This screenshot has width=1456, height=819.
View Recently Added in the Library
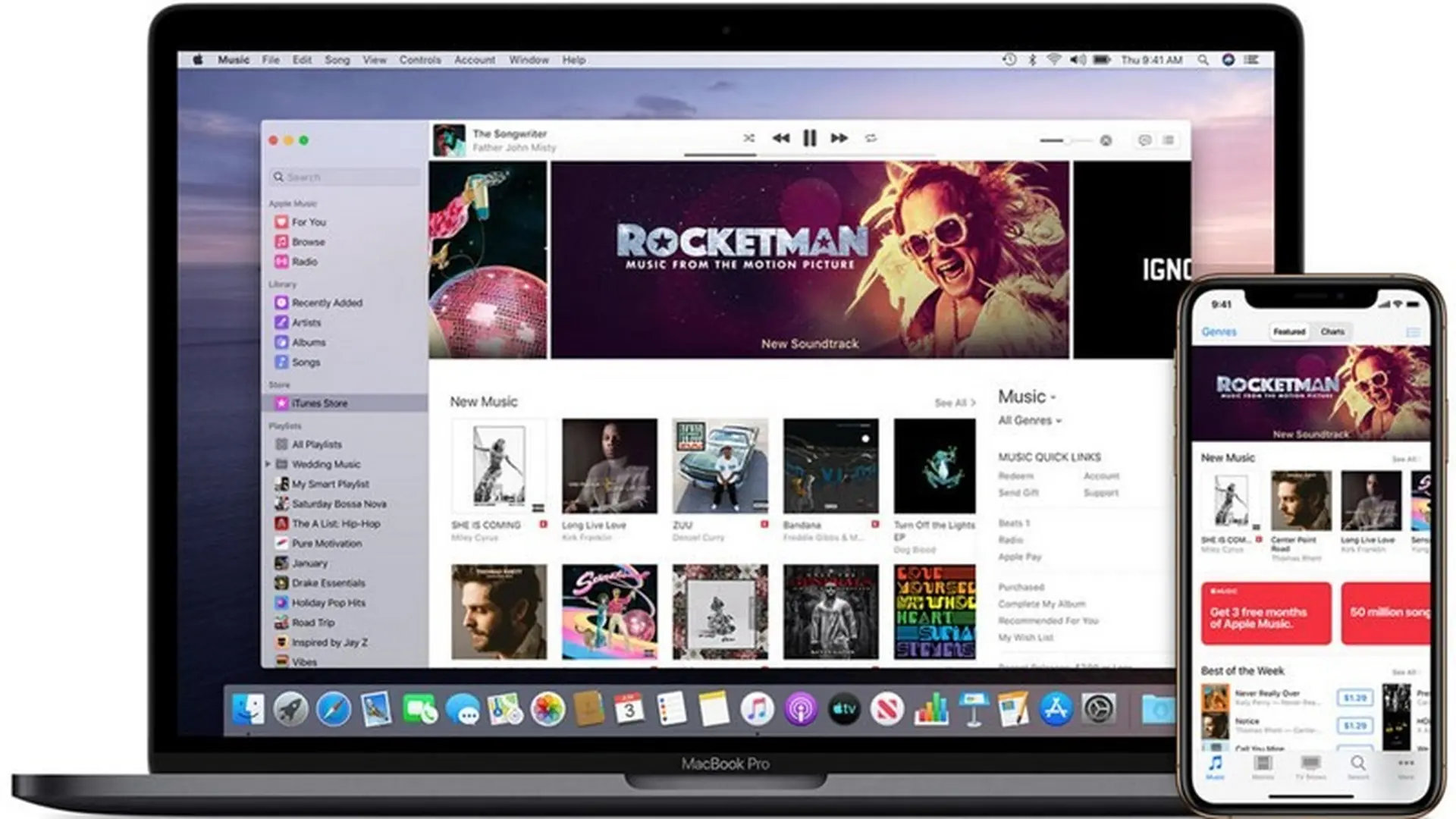click(328, 302)
